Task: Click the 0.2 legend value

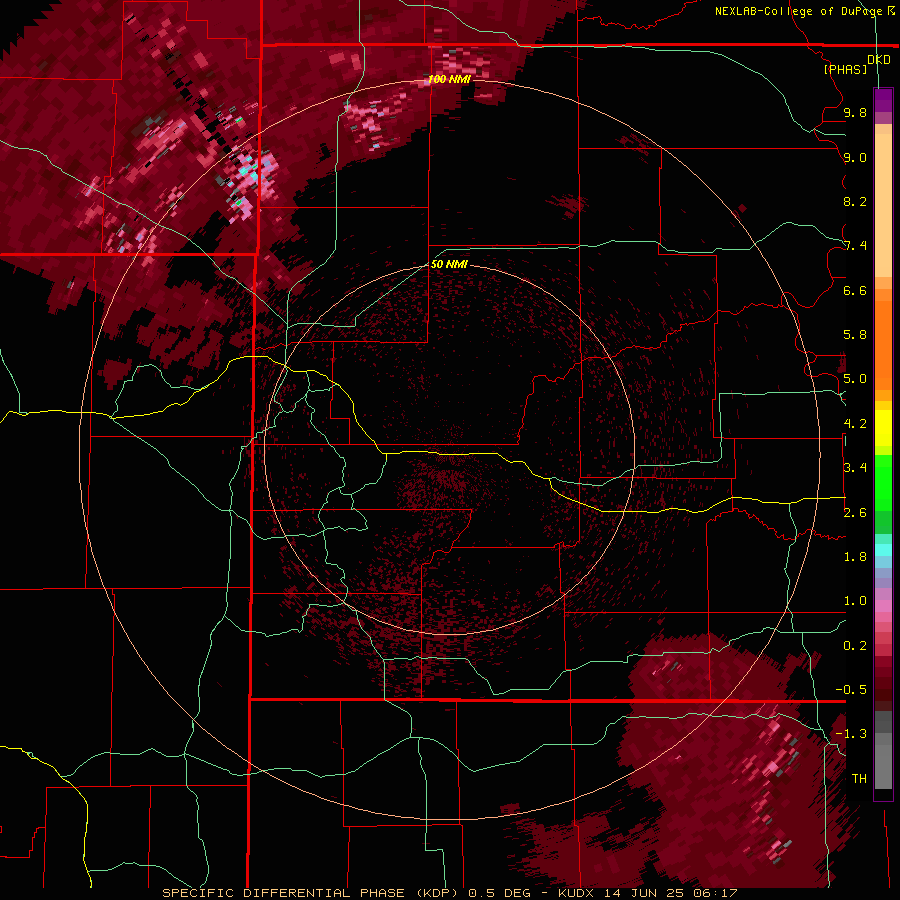Action: [x=855, y=646]
